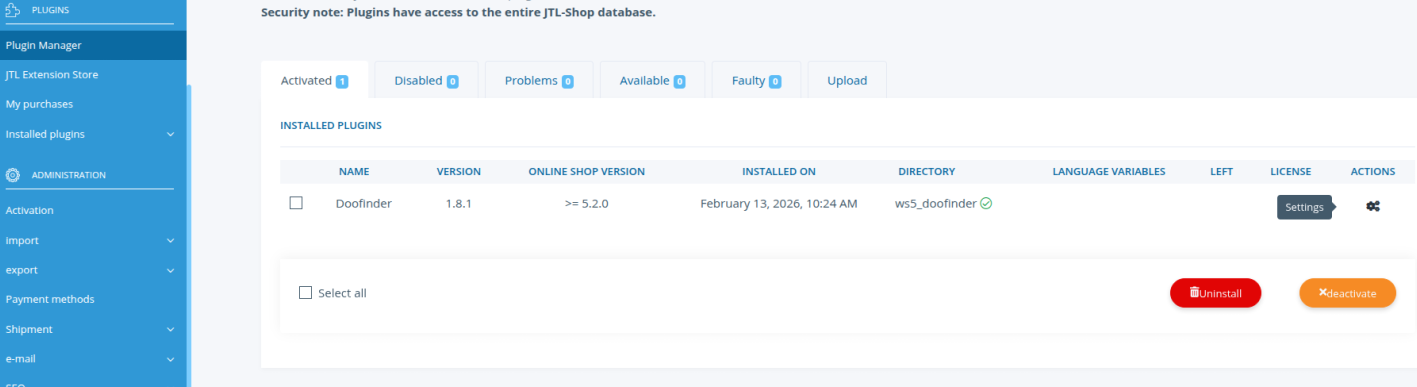Switch to the Activated tab

[314, 80]
